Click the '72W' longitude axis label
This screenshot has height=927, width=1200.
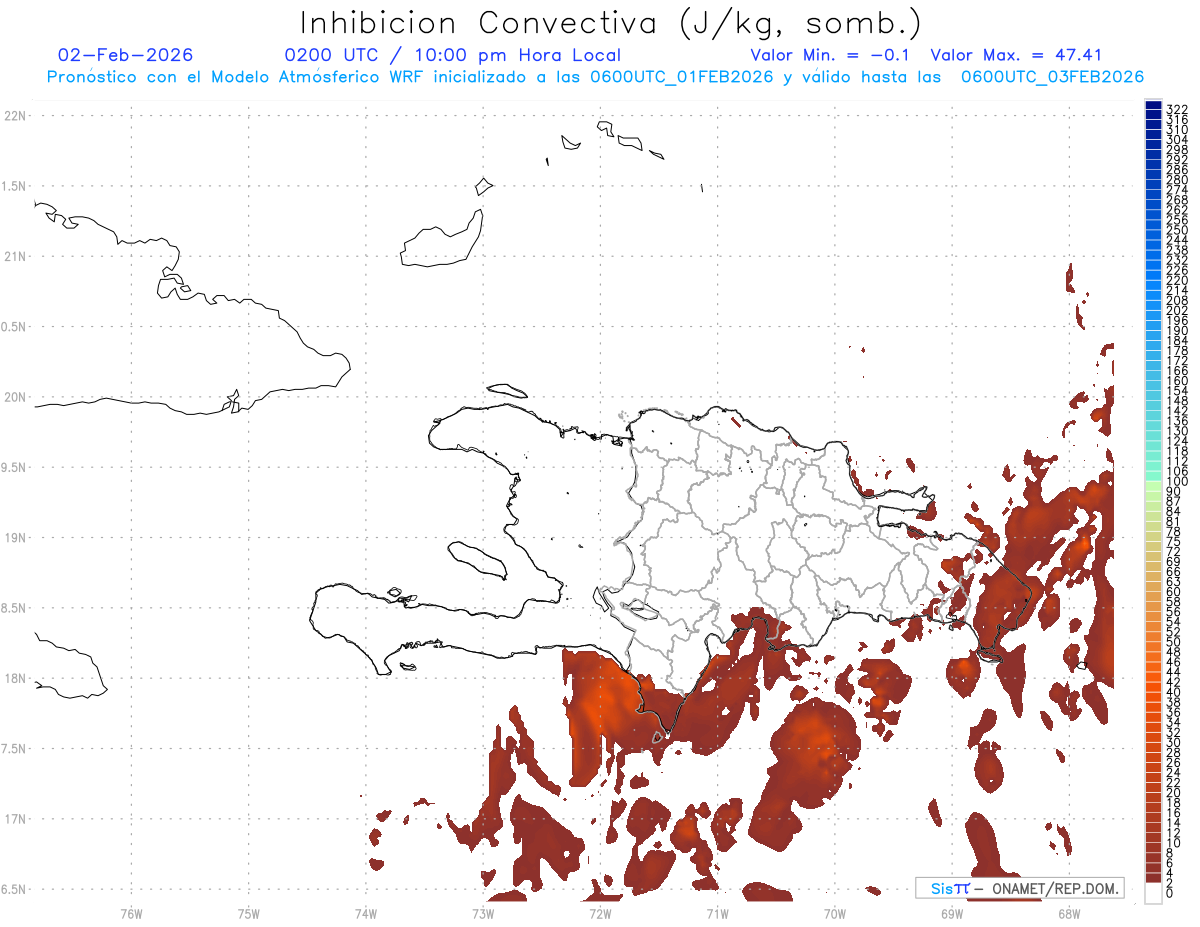[600, 912]
